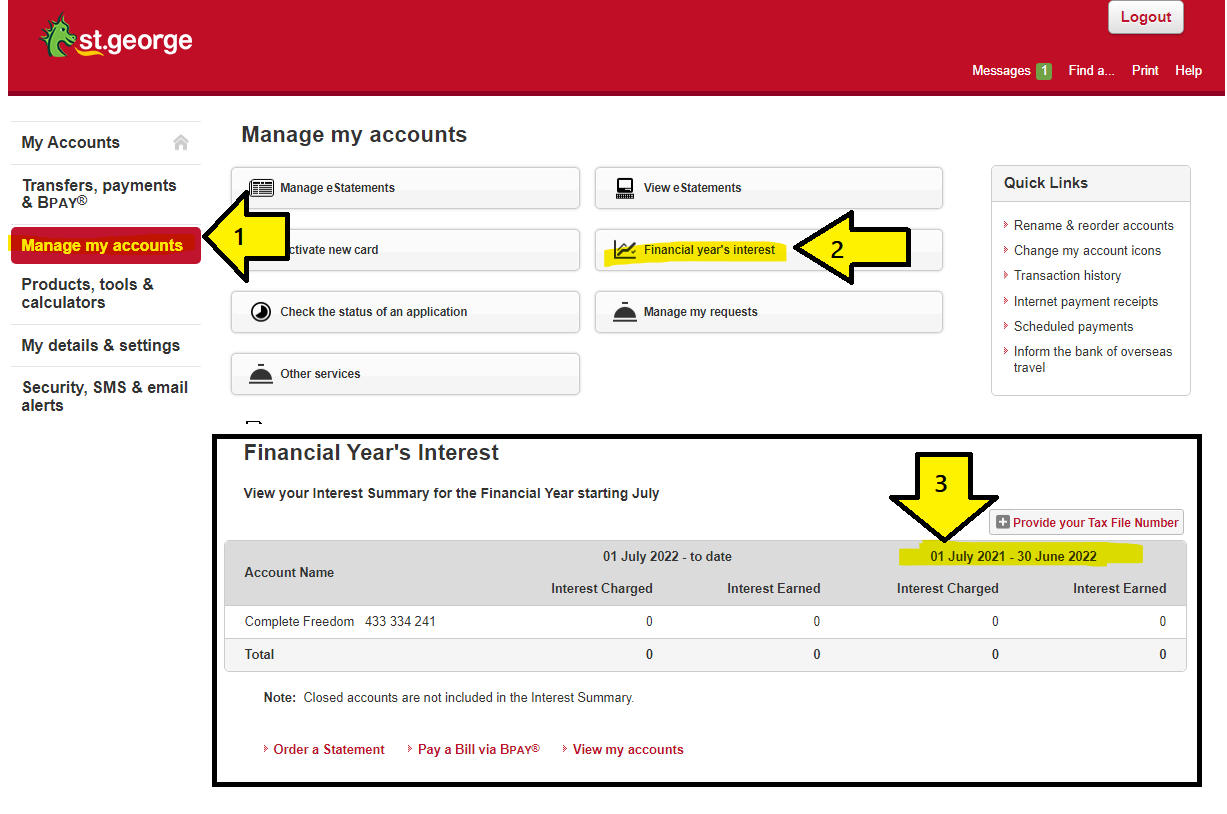The height and width of the screenshot is (814, 1227).
Task: Open Internet payment receipts link
Action: [1086, 301]
